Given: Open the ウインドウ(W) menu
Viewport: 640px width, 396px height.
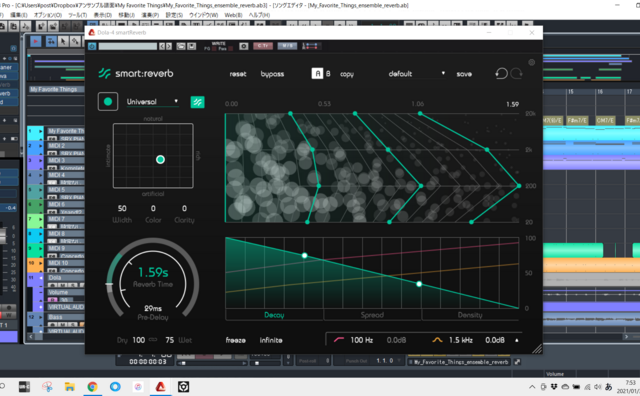Looking at the screenshot, I should 203,15.
